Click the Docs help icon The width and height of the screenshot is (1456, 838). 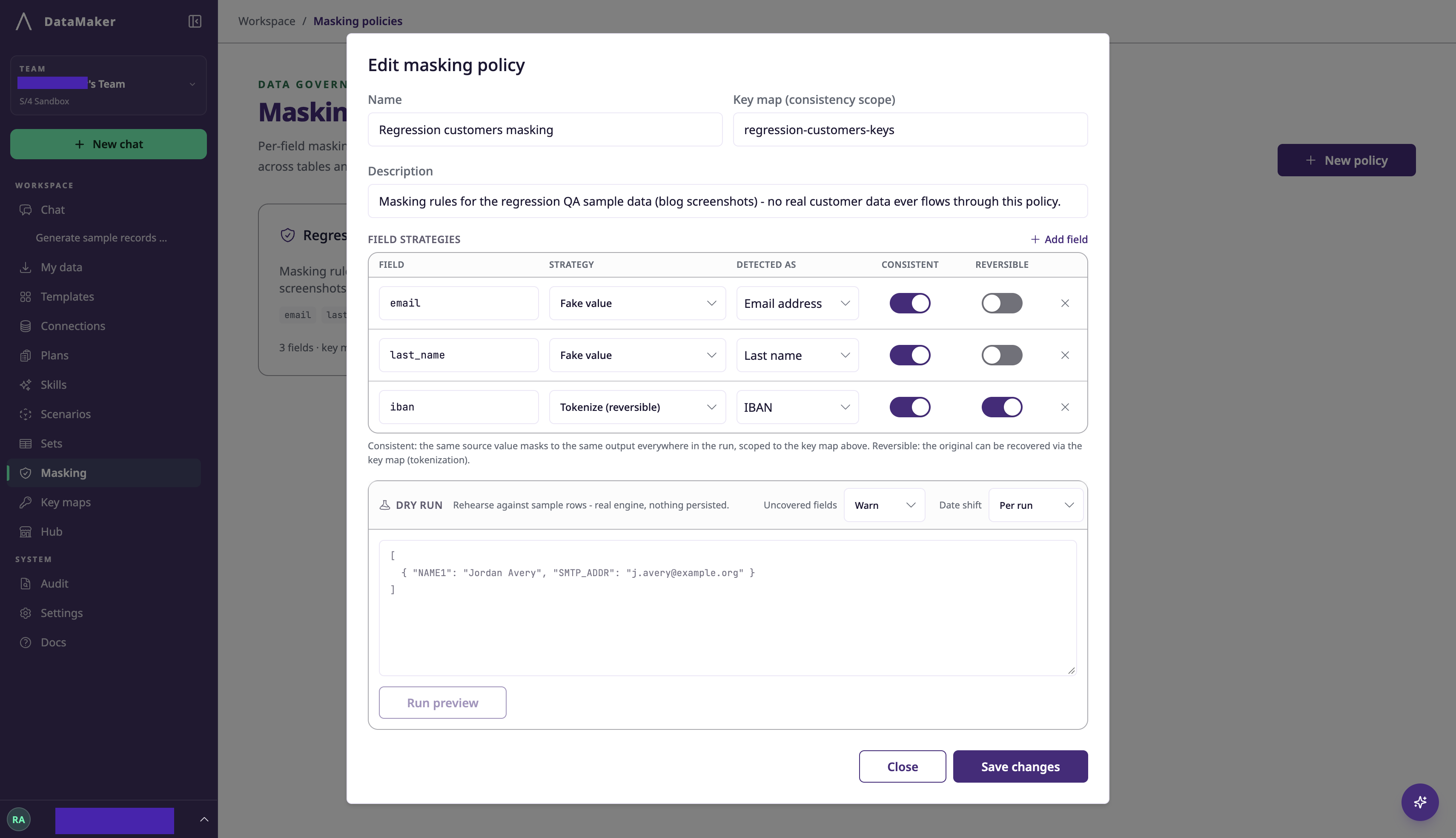click(25, 642)
